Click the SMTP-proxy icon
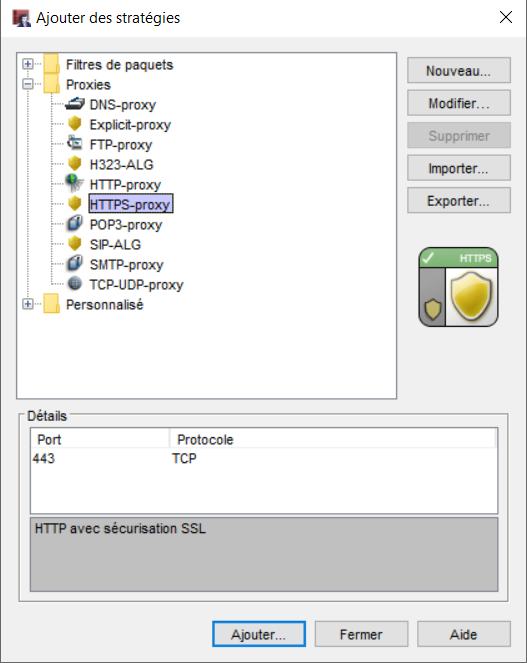527x663 pixels. pyautogui.click(x=75, y=264)
